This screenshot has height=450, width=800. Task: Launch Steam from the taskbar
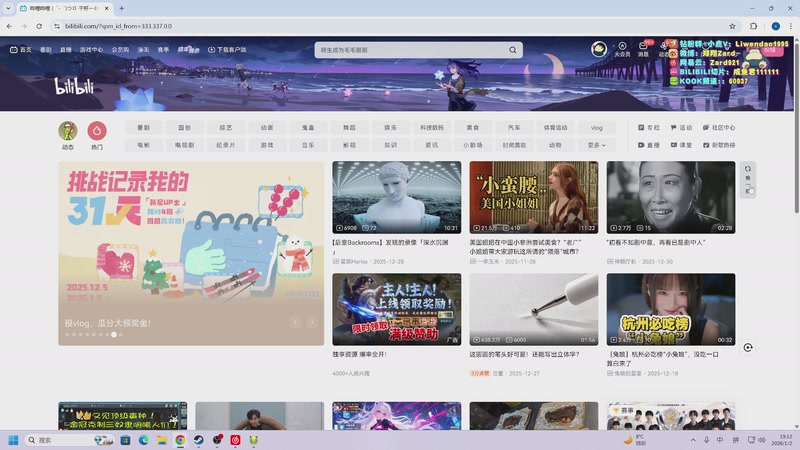point(198,440)
